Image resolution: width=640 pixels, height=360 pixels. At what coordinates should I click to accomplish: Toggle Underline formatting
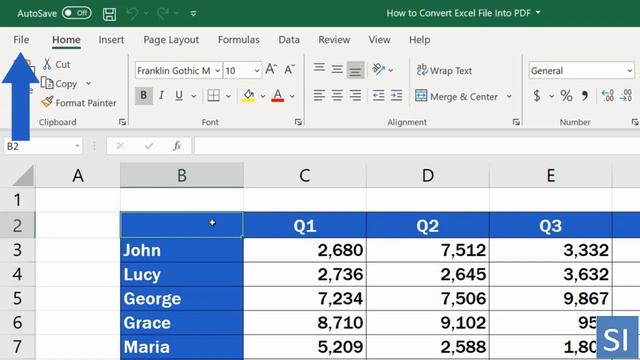(179, 96)
